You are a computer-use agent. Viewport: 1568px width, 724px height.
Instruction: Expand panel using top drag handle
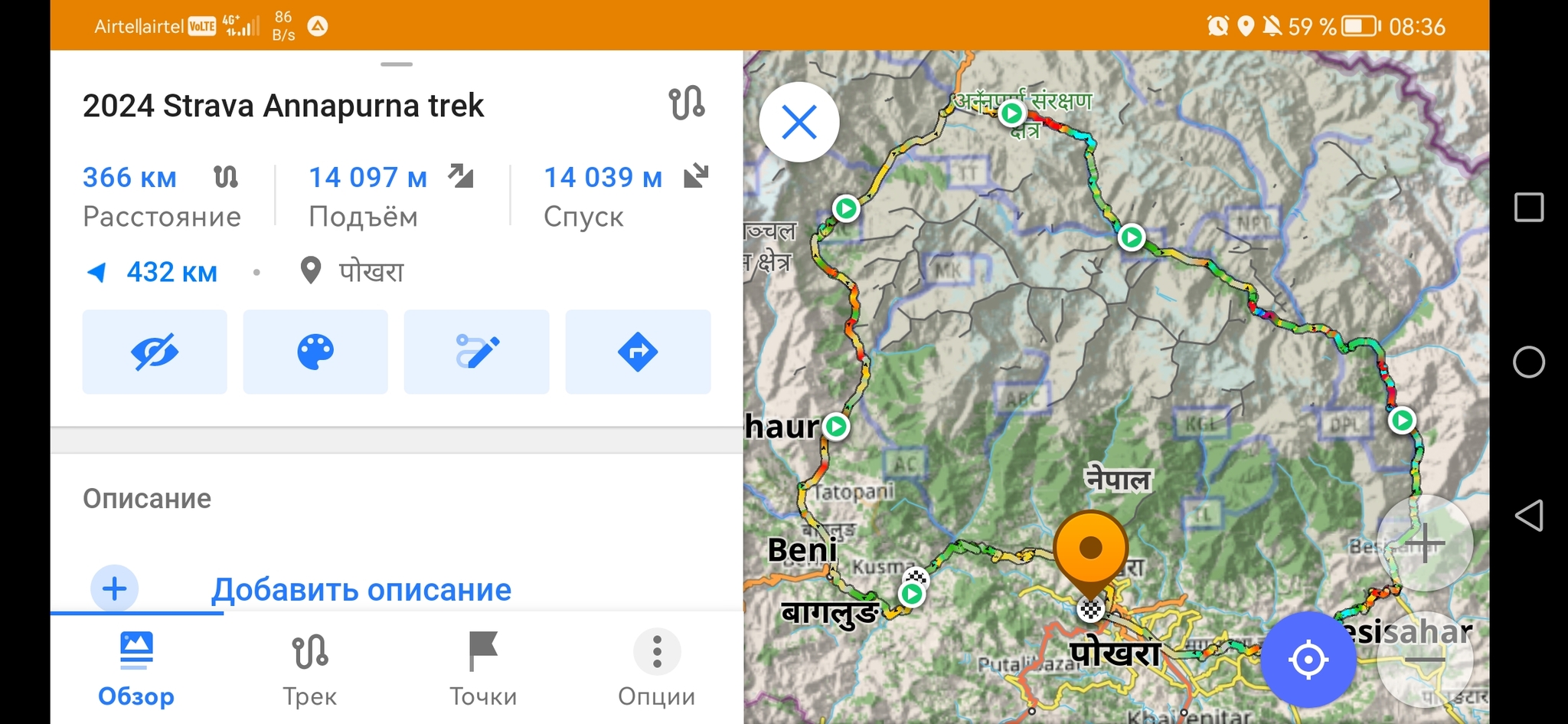[397, 64]
